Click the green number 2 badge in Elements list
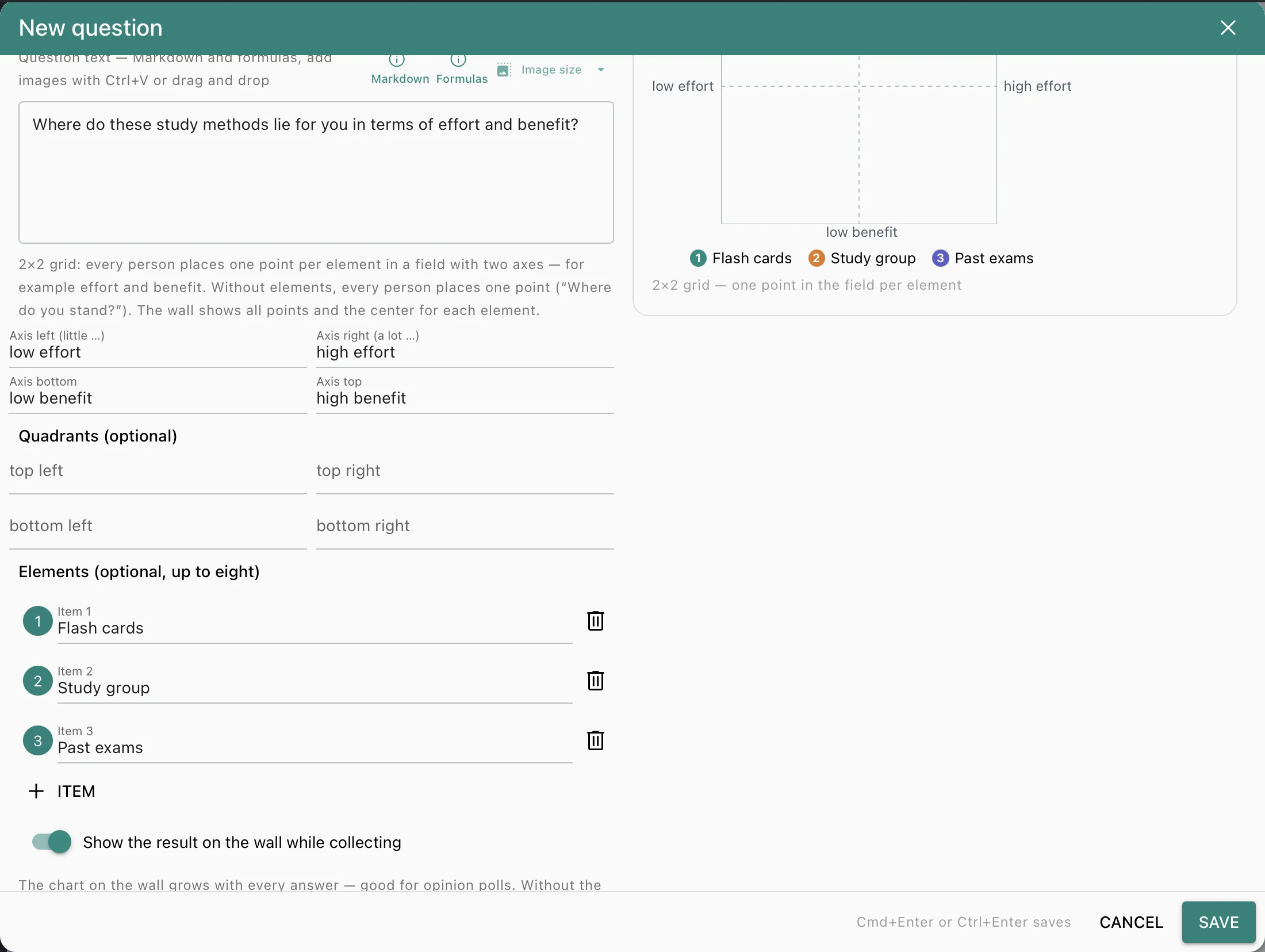Viewport: 1265px width, 952px height. tap(38, 681)
